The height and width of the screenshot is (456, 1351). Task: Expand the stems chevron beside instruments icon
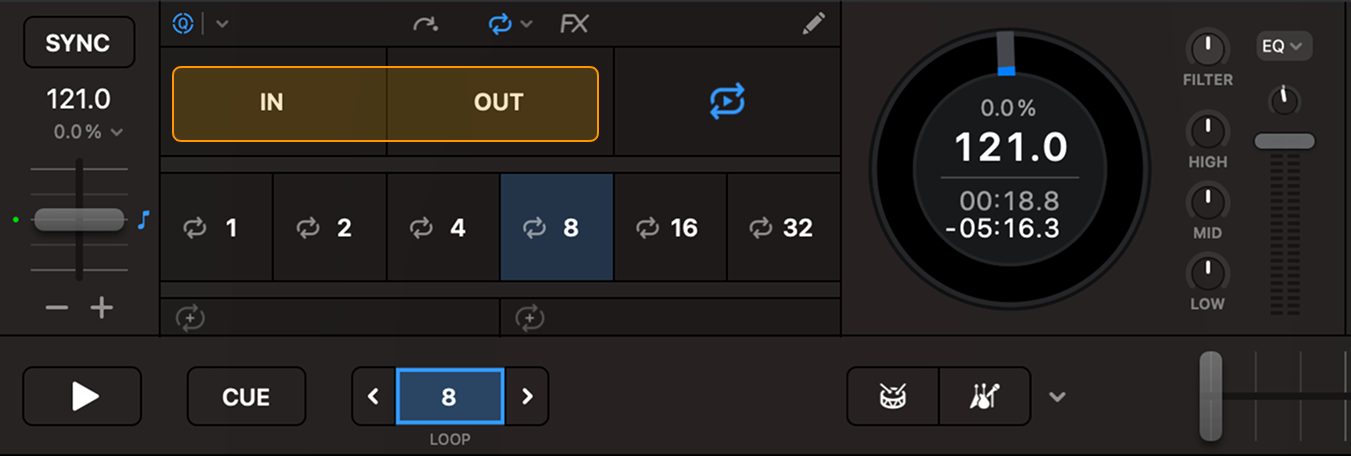pyautogui.click(x=1057, y=397)
